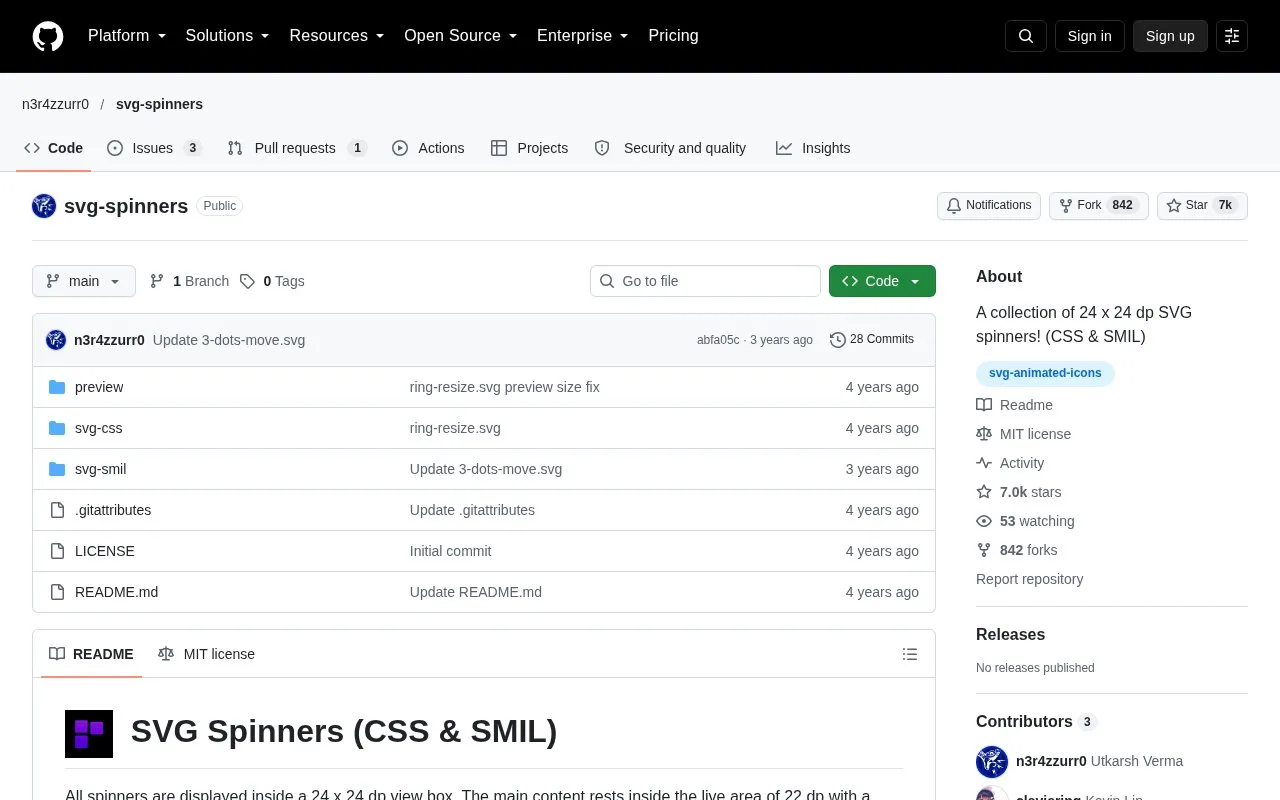The width and height of the screenshot is (1280, 800).
Task: Open Report repository link
Action: [1029, 579]
